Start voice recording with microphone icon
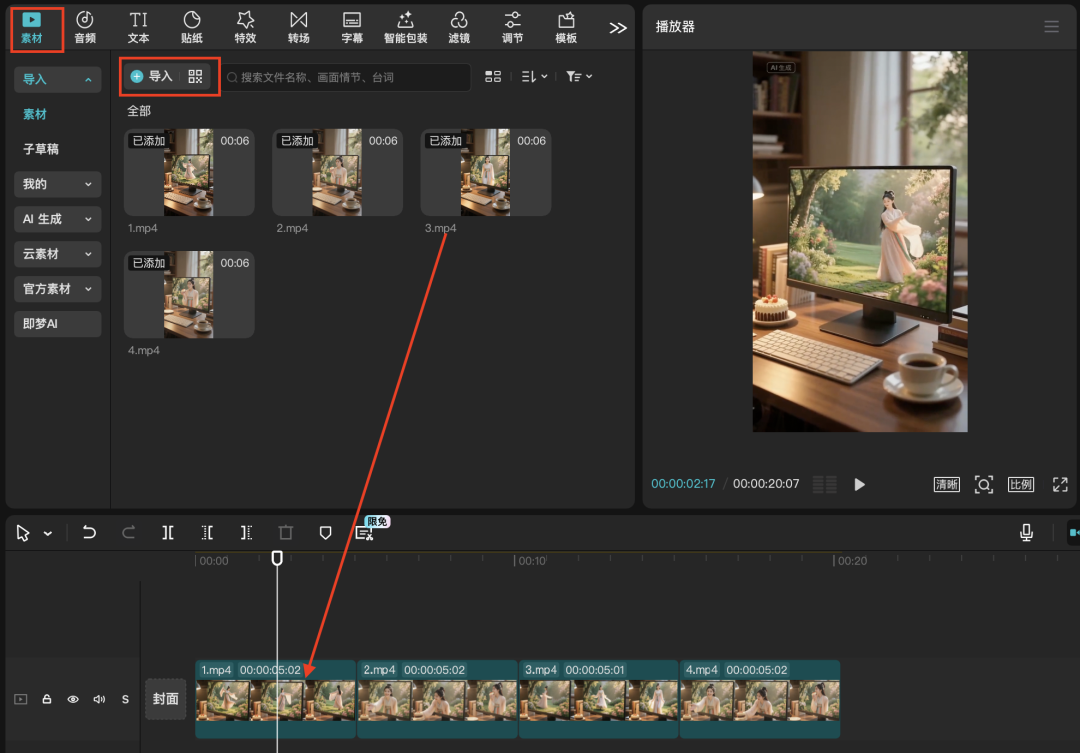The image size is (1080, 753). click(1026, 532)
